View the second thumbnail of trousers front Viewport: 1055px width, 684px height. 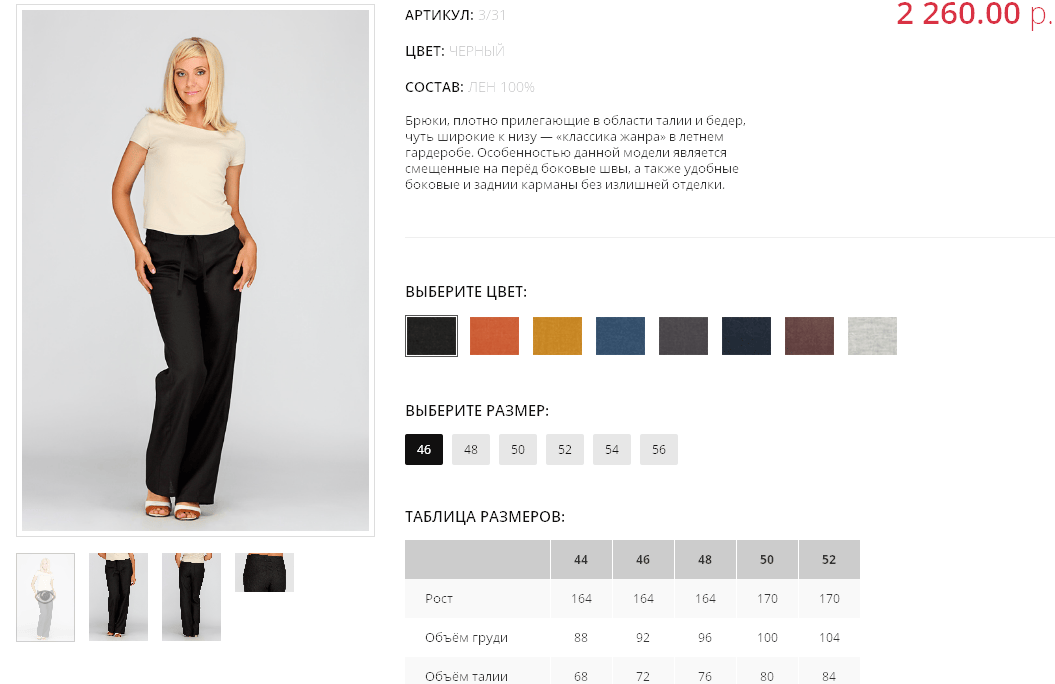[118, 597]
